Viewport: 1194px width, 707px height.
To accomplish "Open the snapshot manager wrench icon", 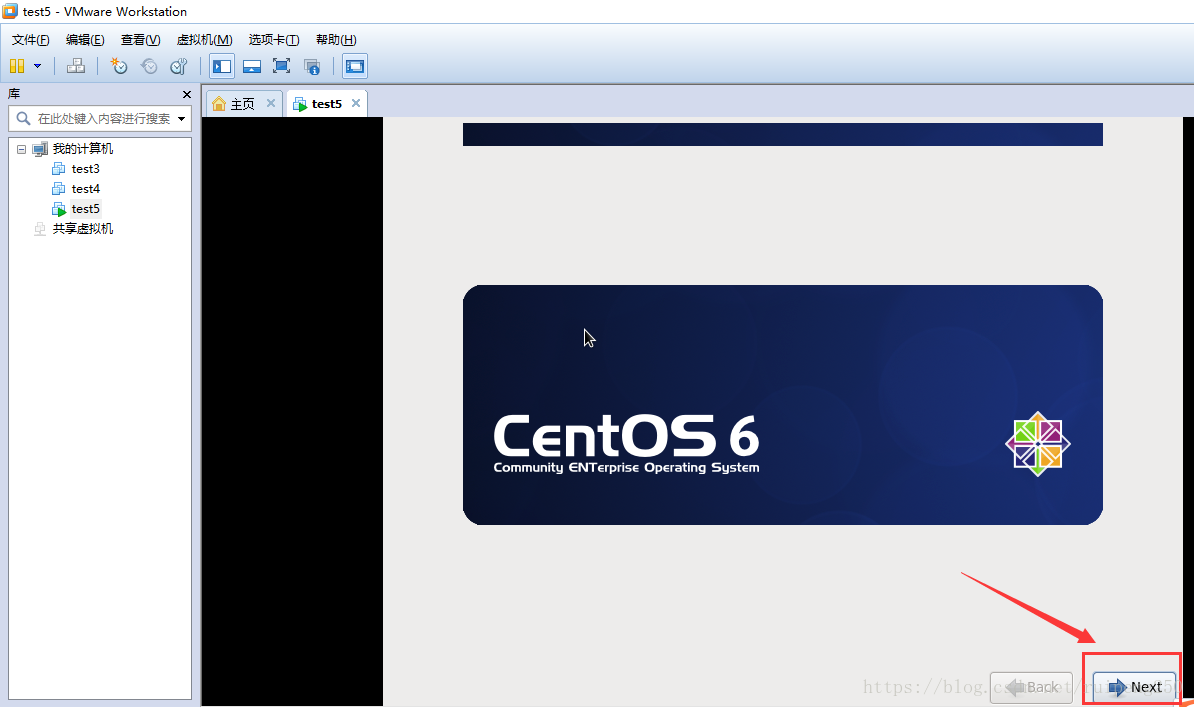I will coord(179,66).
